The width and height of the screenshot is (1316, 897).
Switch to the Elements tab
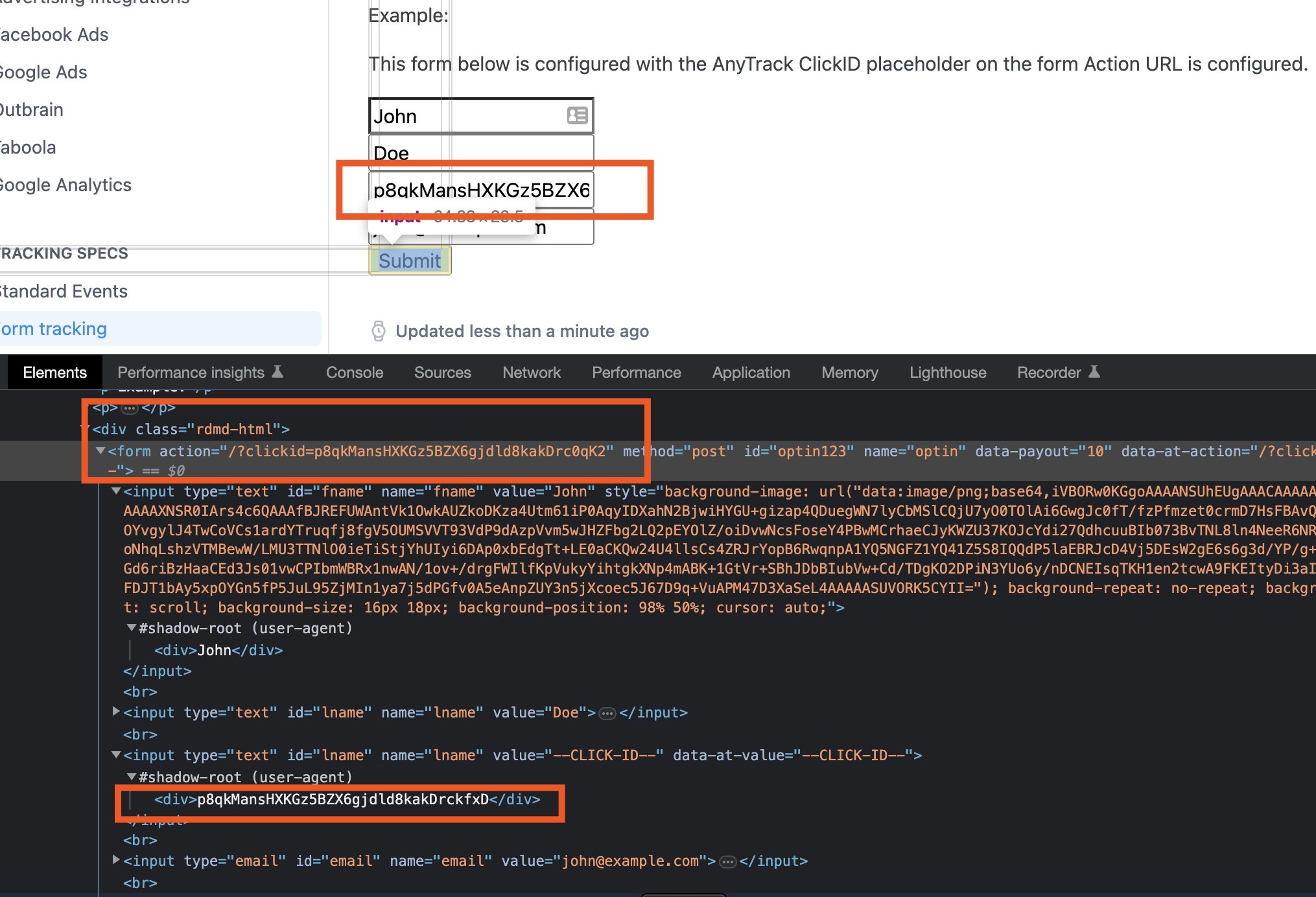54,373
